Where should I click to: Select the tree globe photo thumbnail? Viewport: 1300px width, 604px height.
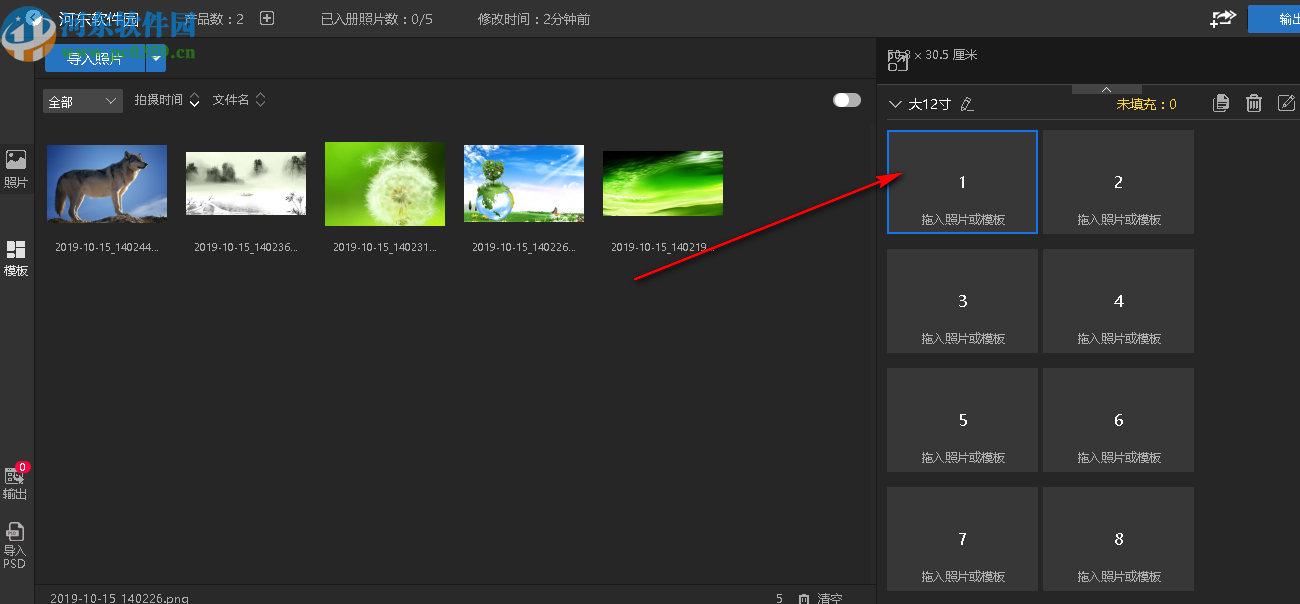524,184
